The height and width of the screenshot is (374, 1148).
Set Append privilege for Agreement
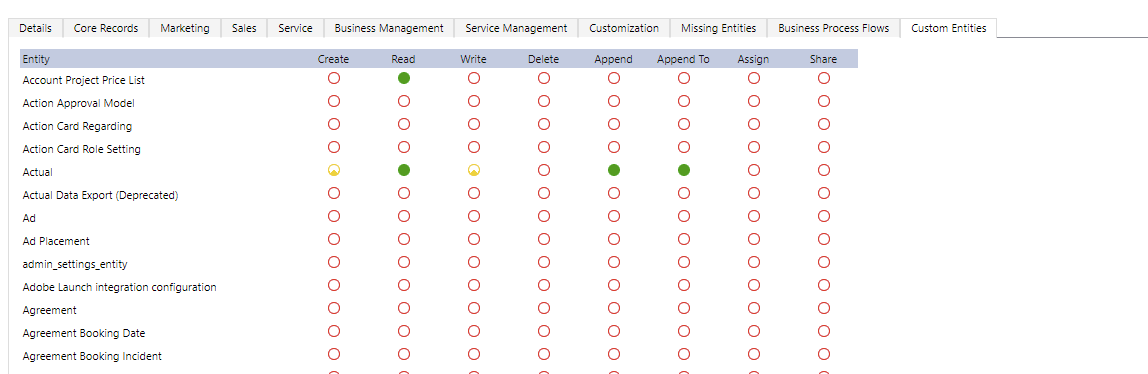[614, 308]
